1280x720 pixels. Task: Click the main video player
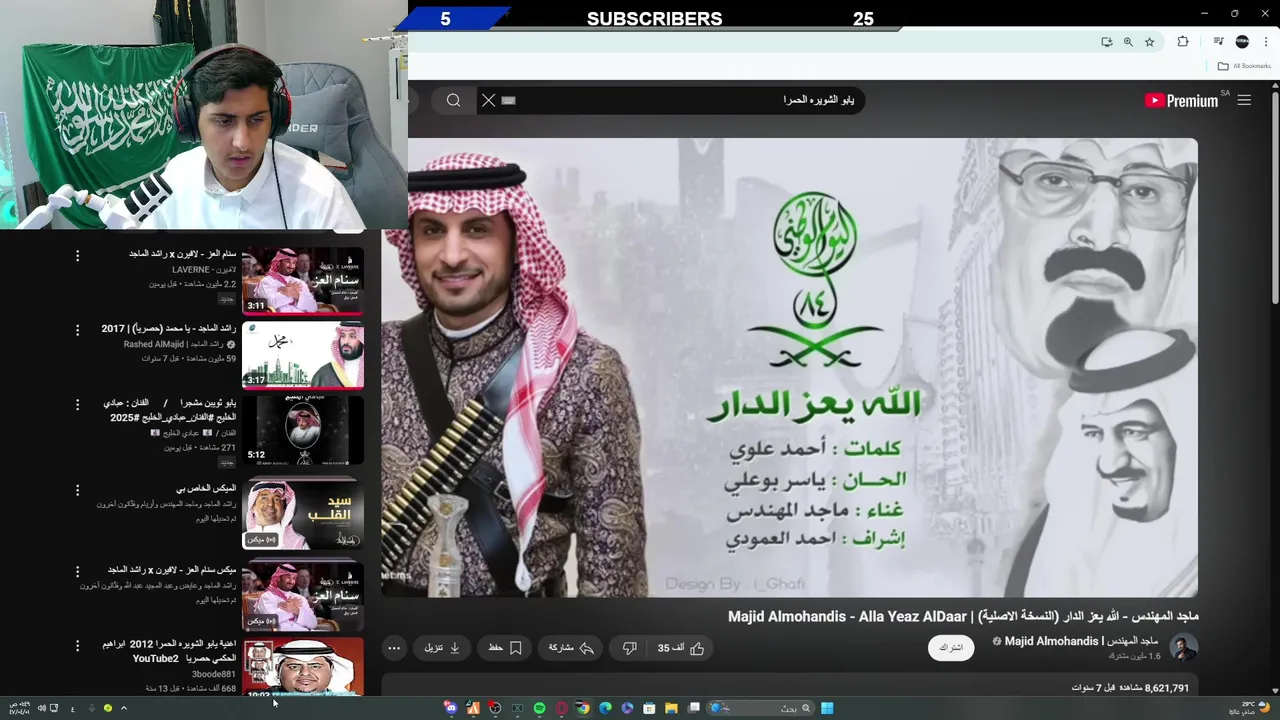coord(790,368)
